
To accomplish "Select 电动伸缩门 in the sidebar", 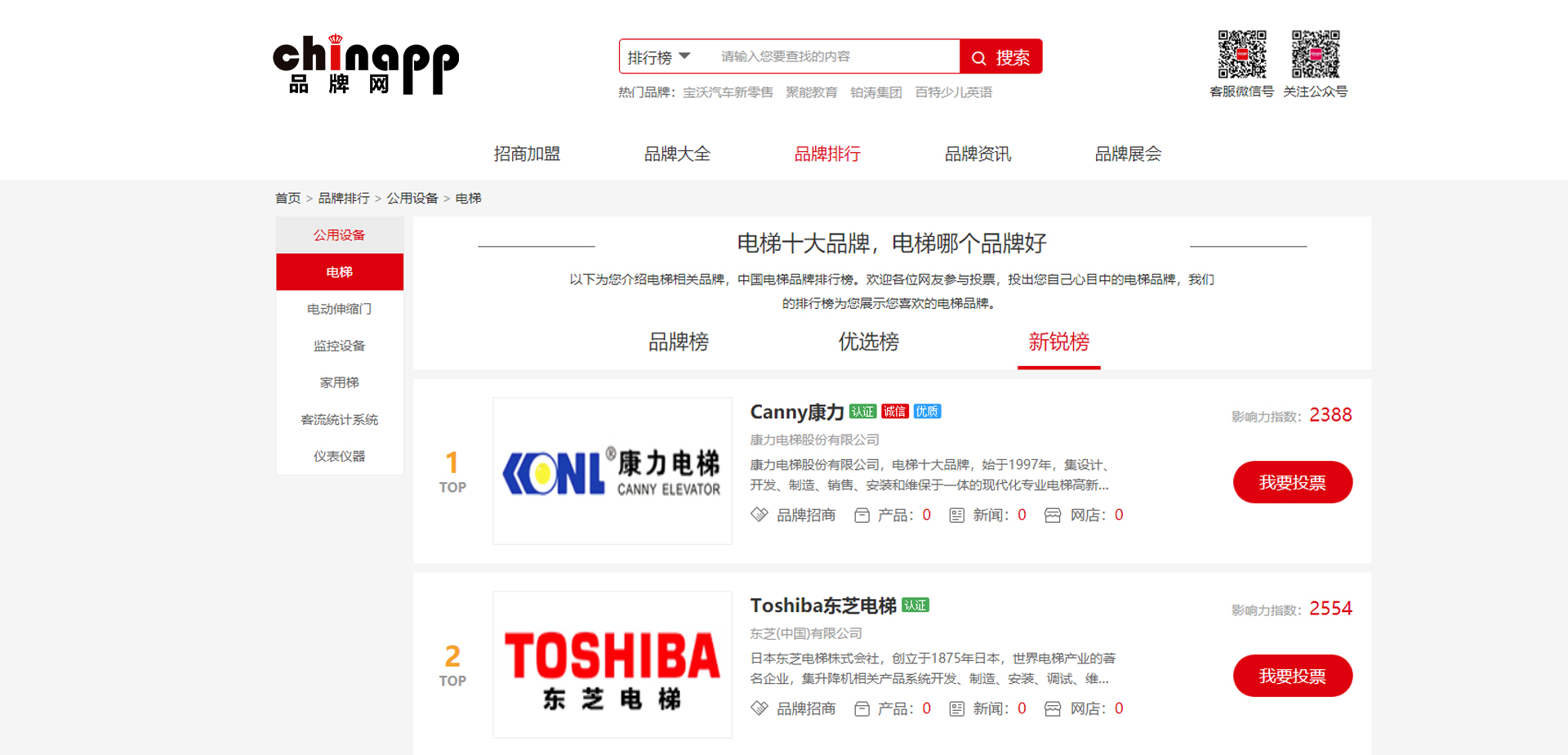I will tap(340, 309).
